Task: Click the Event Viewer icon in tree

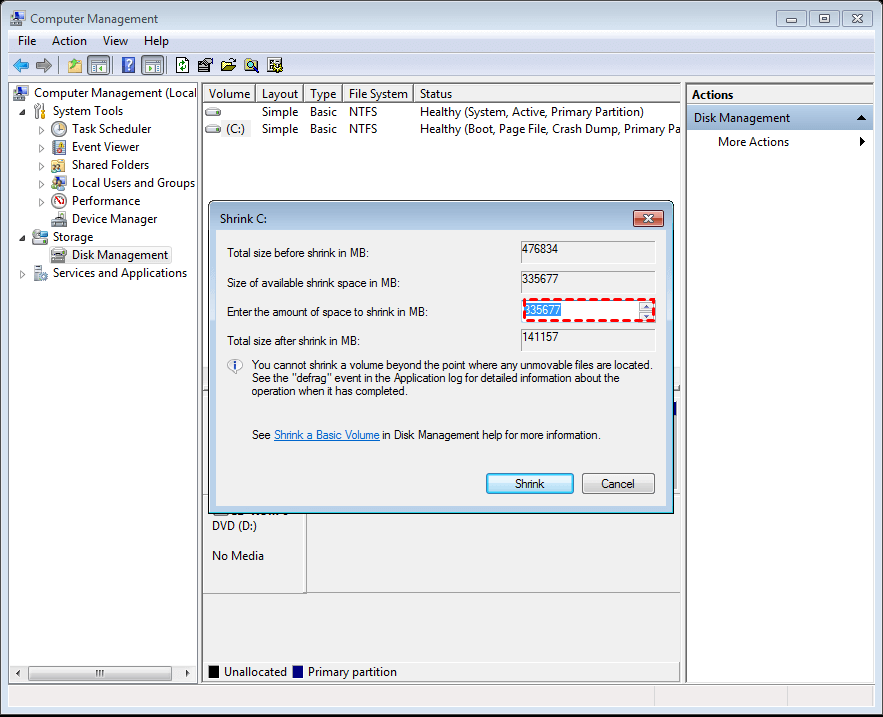Action: click(x=59, y=147)
